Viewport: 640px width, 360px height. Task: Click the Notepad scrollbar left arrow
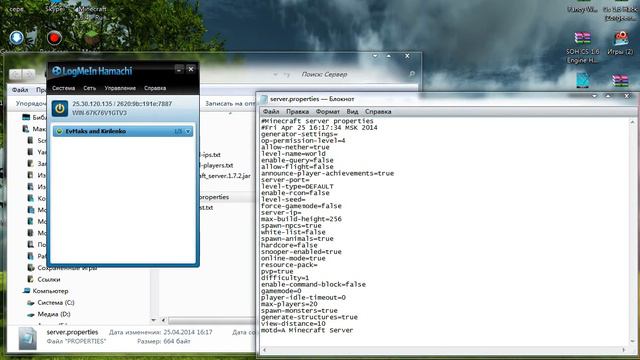click(x=264, y=350)
